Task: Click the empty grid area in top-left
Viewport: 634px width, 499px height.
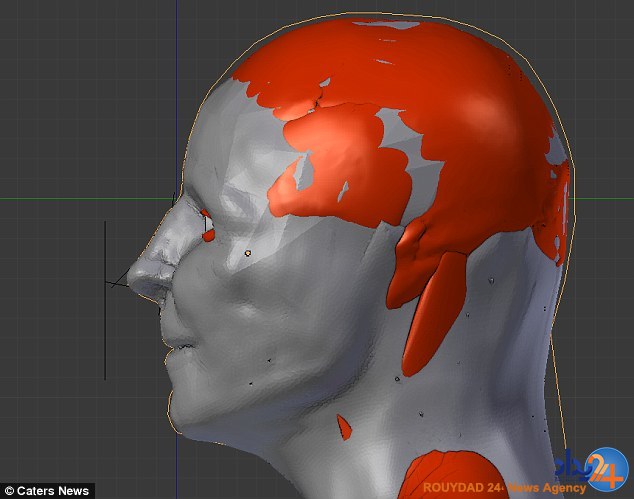Action: (80, 80)
